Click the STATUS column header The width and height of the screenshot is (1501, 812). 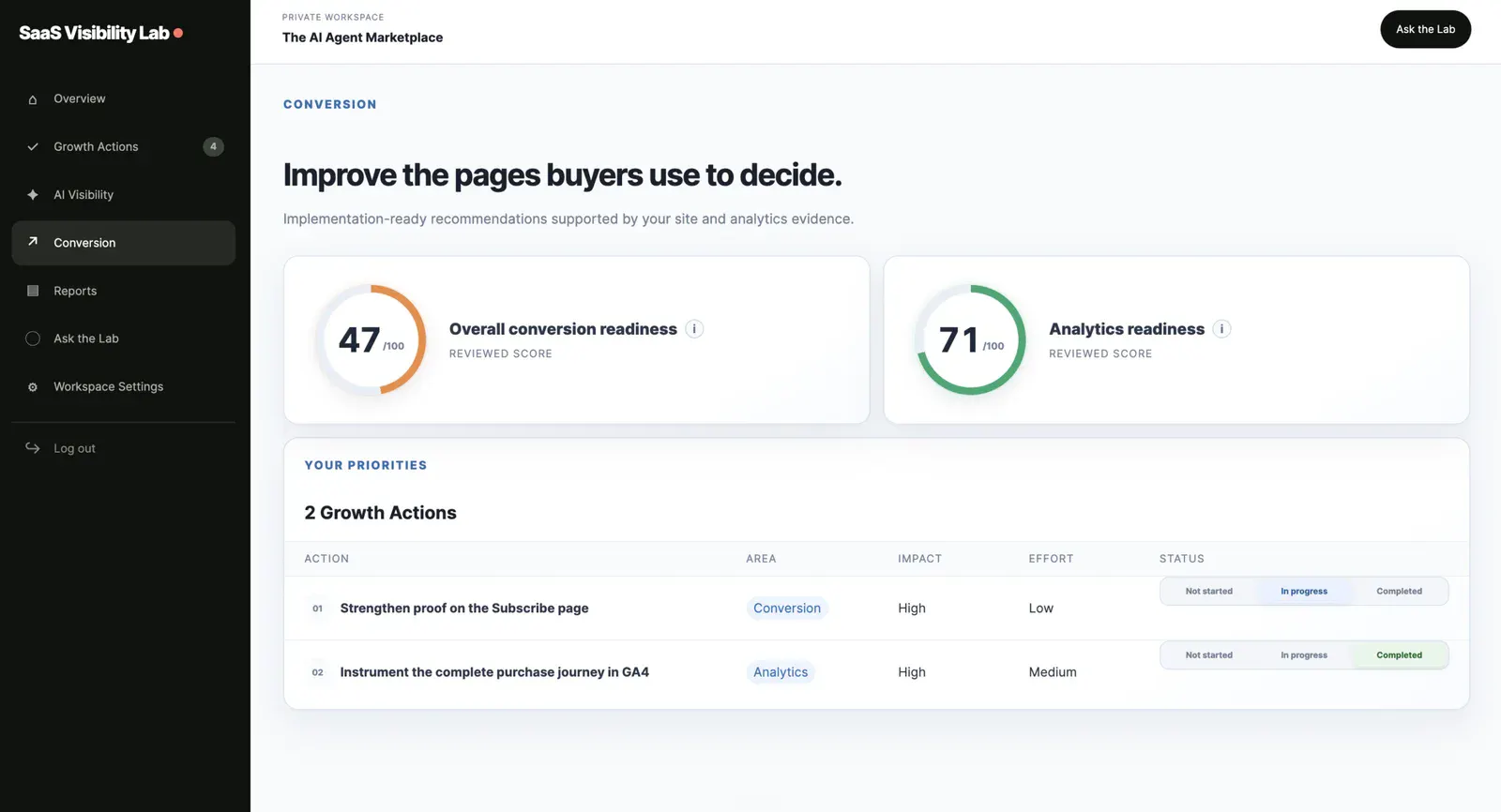click(x=1181, y=559)
